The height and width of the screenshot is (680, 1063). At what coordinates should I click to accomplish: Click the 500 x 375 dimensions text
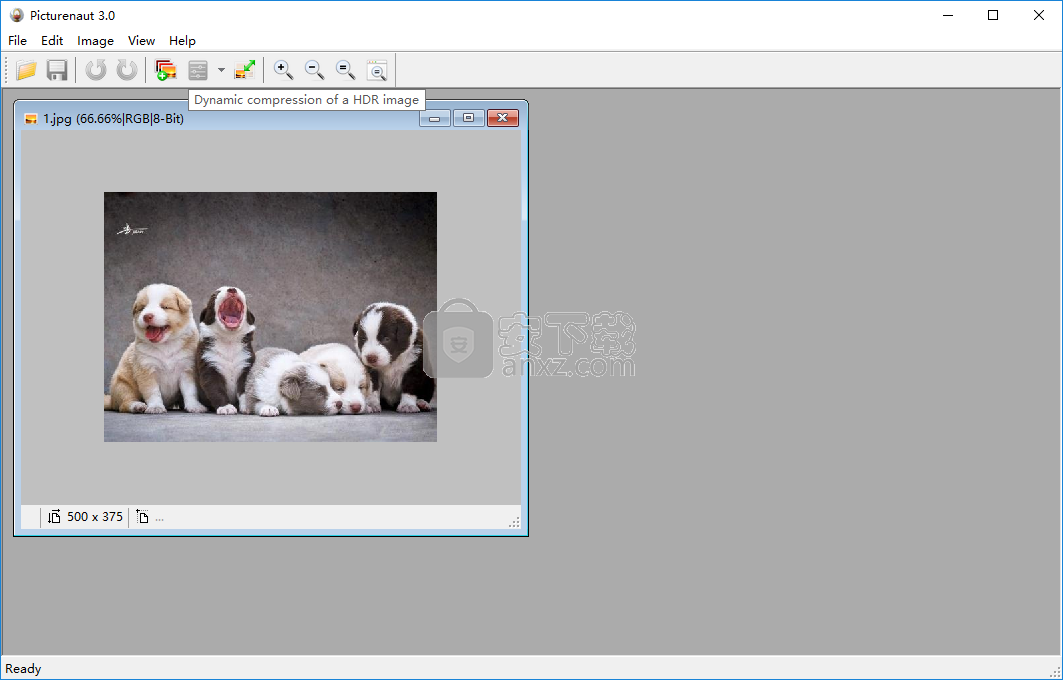click(x=95, y=517)
